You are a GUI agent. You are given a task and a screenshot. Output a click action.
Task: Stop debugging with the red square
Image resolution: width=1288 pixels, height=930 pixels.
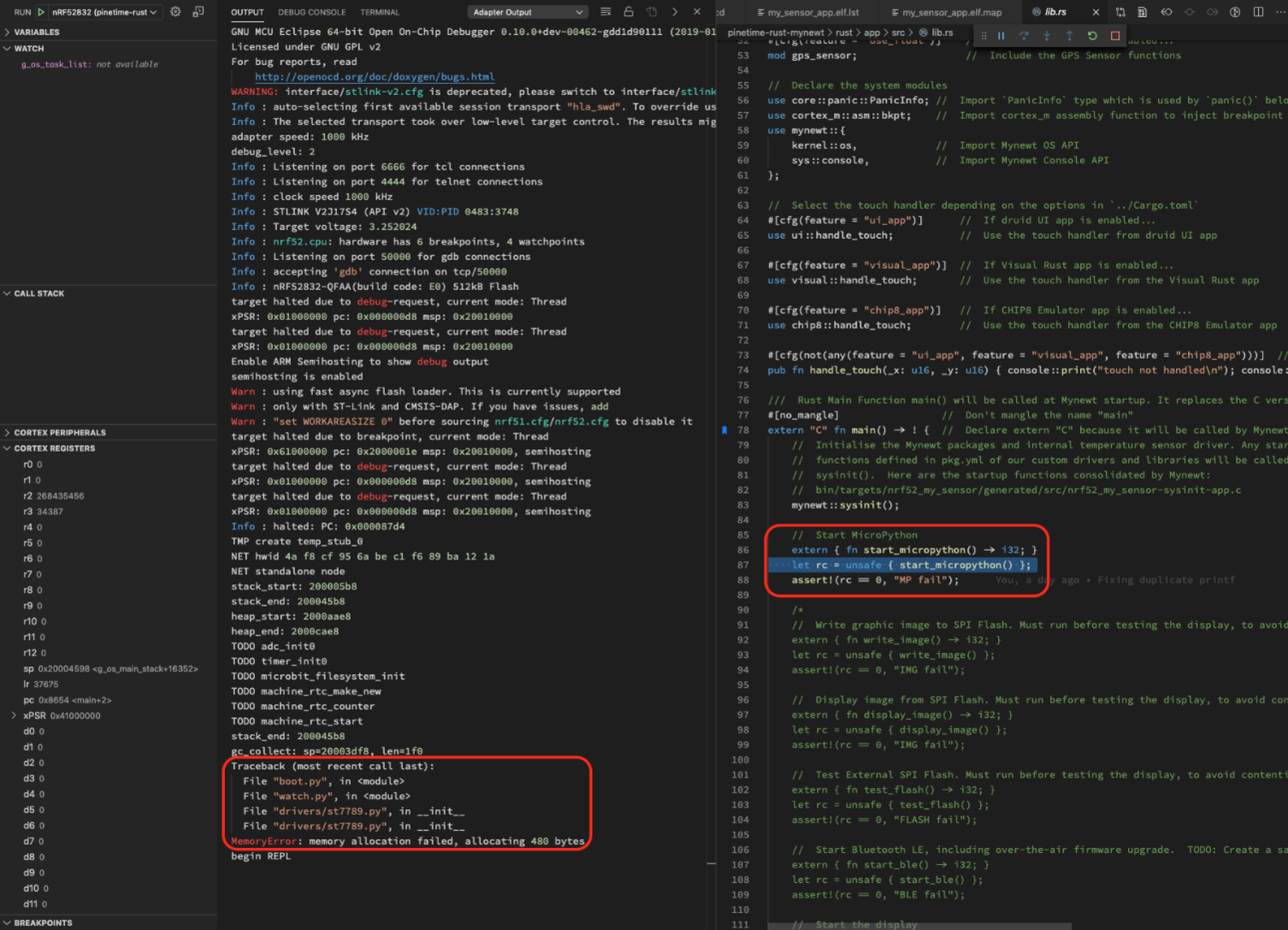pos(1115,36)
